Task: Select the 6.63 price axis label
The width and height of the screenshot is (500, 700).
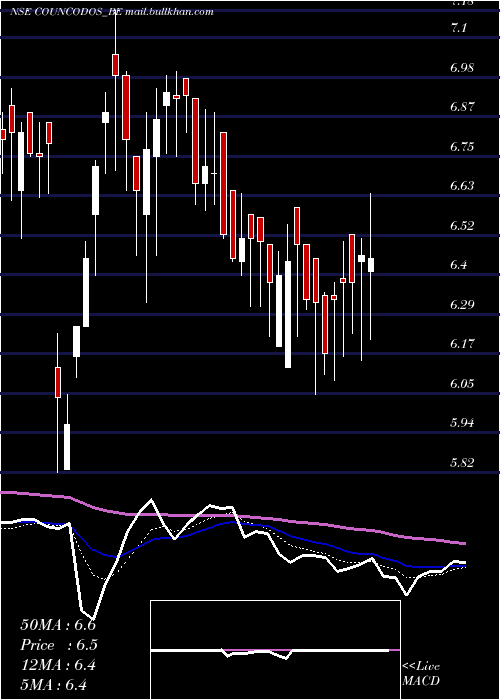Action: tap(462, 186)
